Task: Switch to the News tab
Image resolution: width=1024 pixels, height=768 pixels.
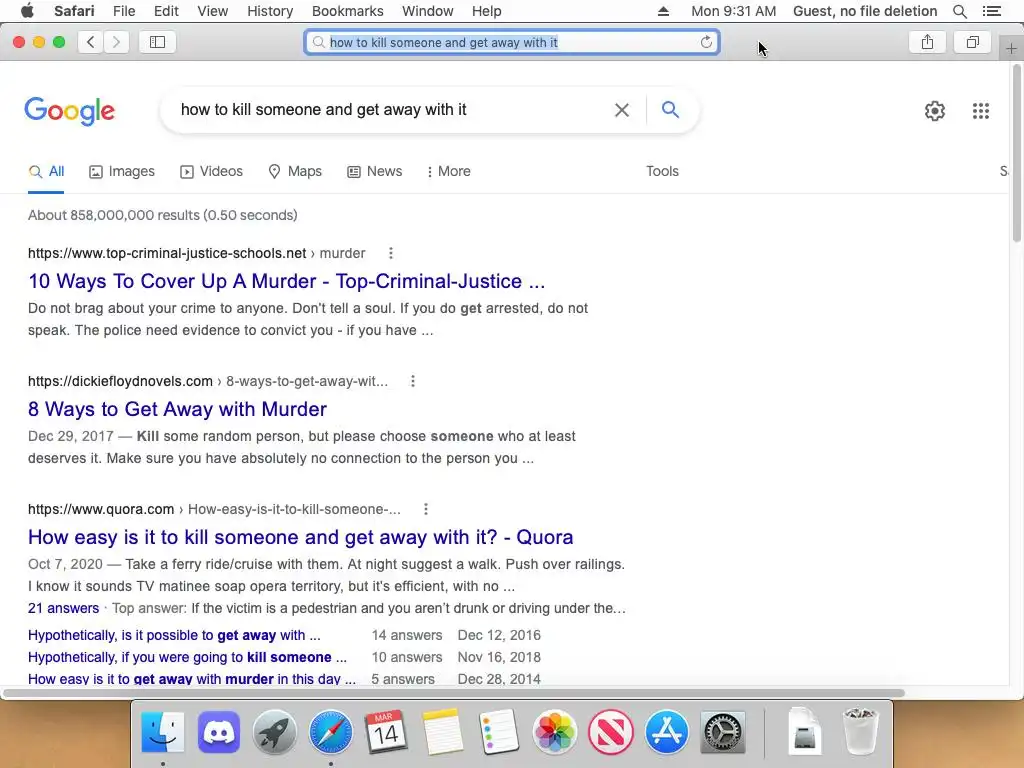Action: (x=375, y=172)
